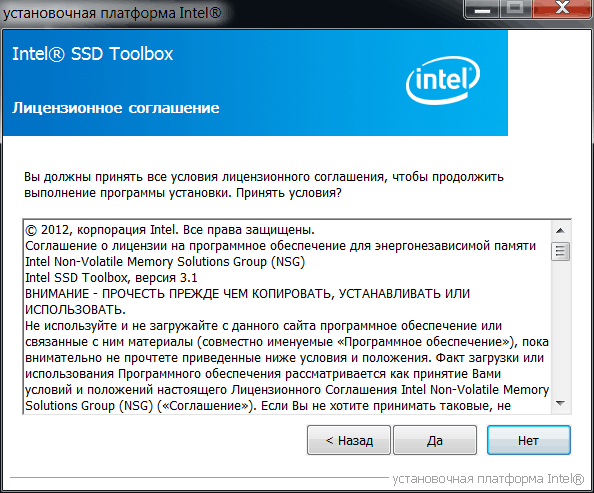This screenshot has width=594, height=493.
Task: Click the 'Intel Non-Volatile Memory Solutions Group (NSG)' line
Action: coord(165,262)
